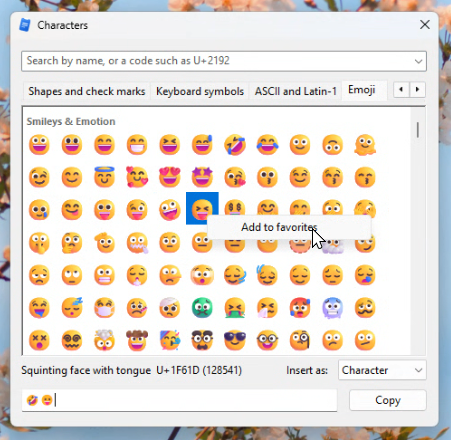Select the face with monocle emoji

click(x=300, y=340)
